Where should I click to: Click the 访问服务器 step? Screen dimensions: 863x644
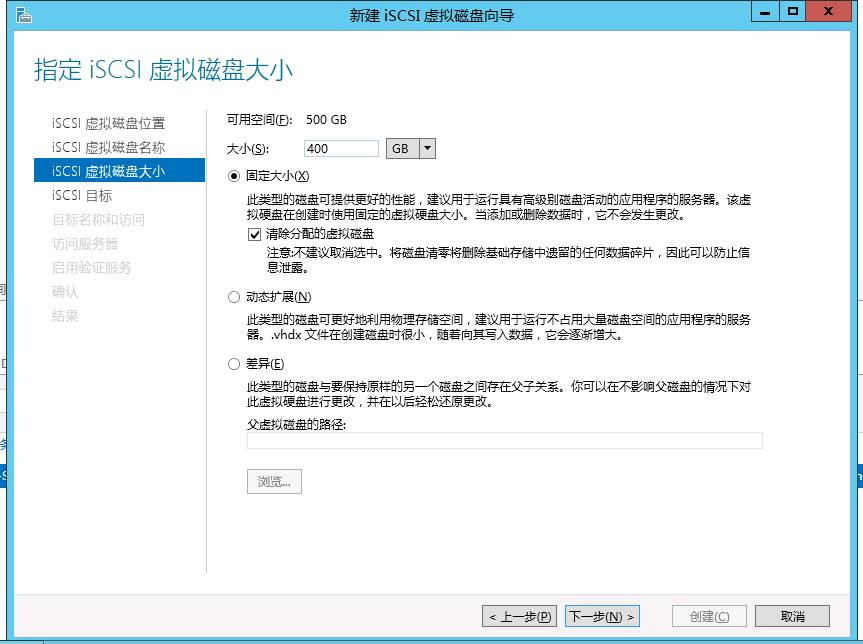click(85, 244)
